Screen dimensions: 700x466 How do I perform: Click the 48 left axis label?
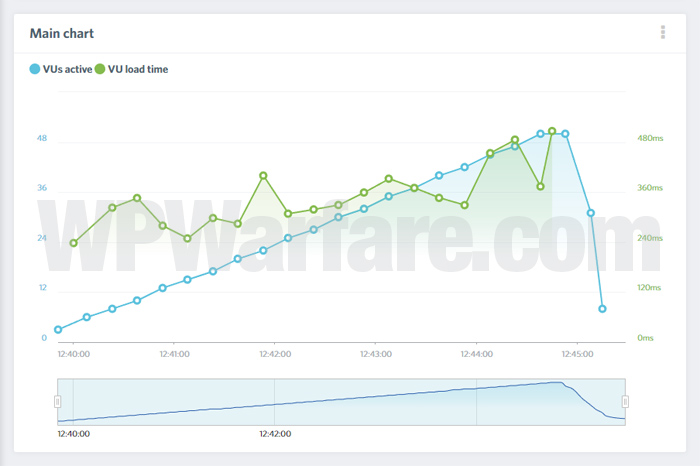tap(42, 138)
